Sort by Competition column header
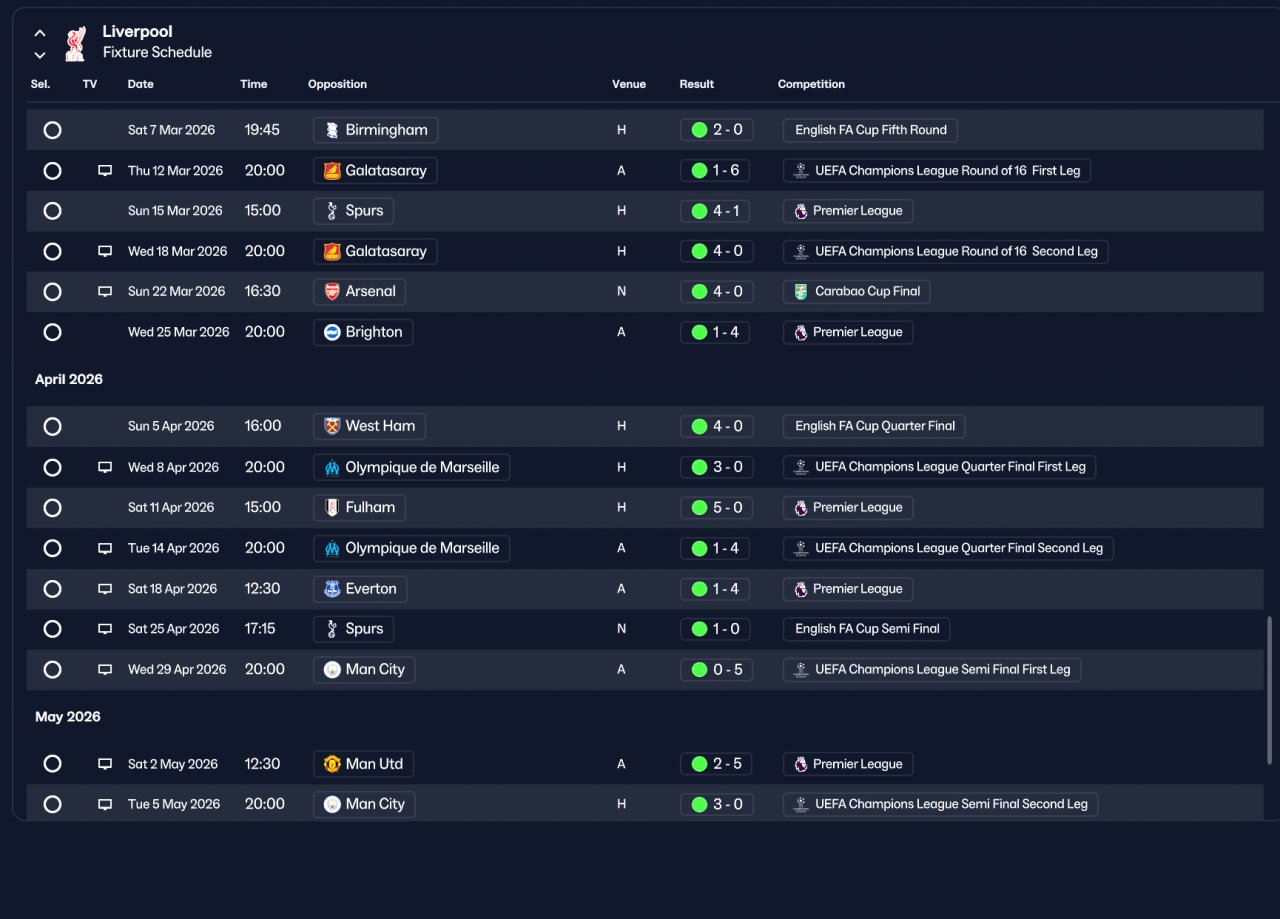This screenshot has width=1280, height=919. coord(811,84)
